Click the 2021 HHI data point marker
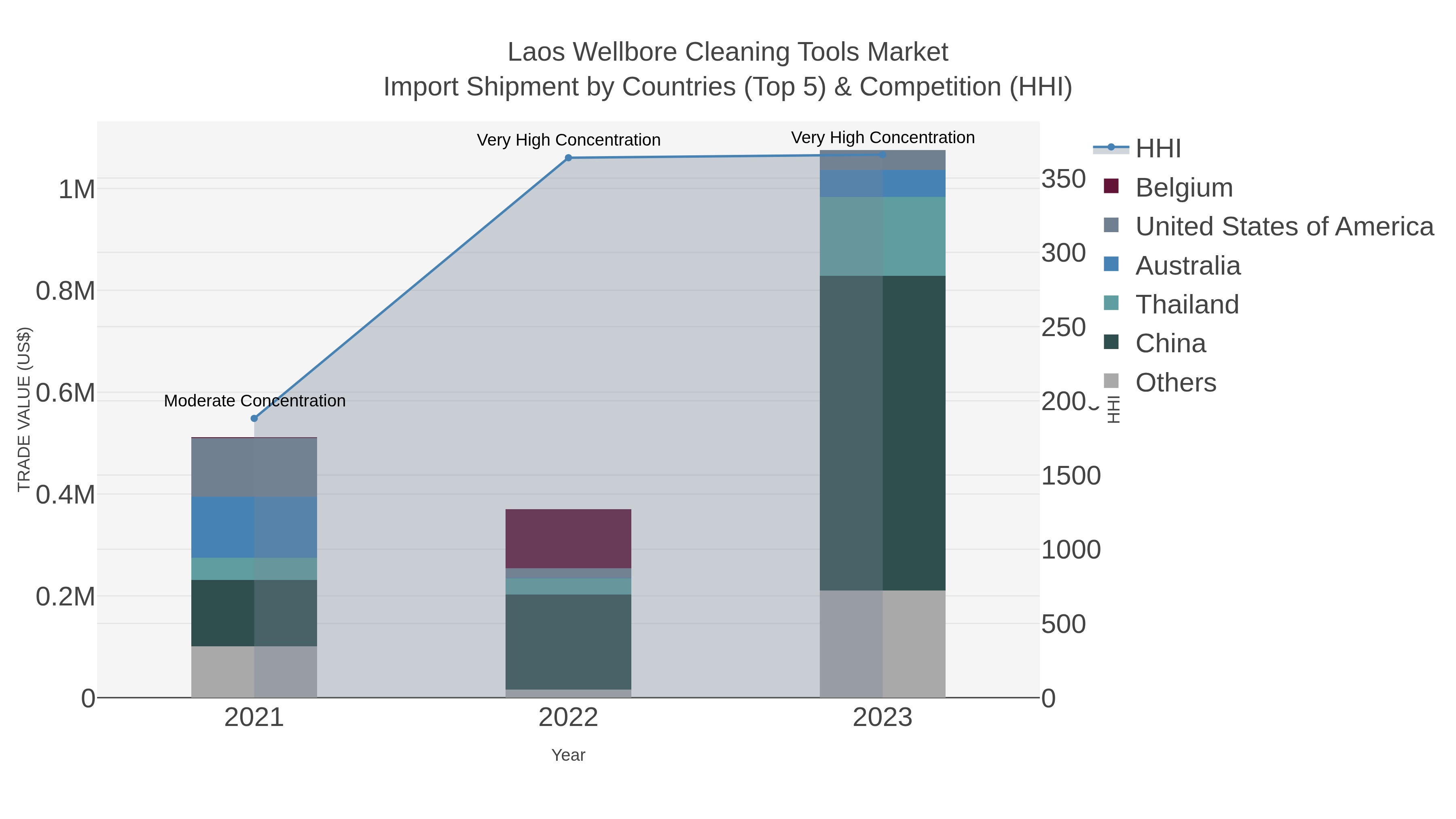Image resolution: width=1456 pixels, height=819 pixels. click(254, 418)
